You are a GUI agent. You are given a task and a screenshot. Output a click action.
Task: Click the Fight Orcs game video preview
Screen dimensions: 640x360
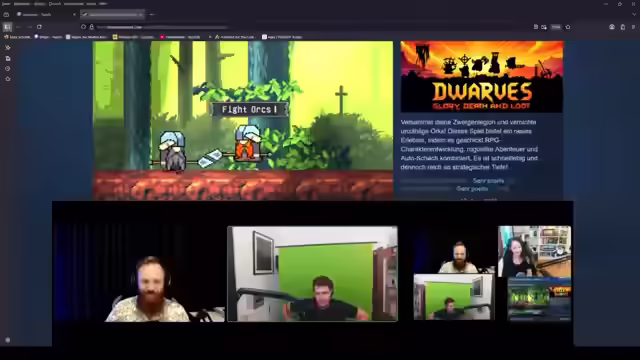click(243, 120)
